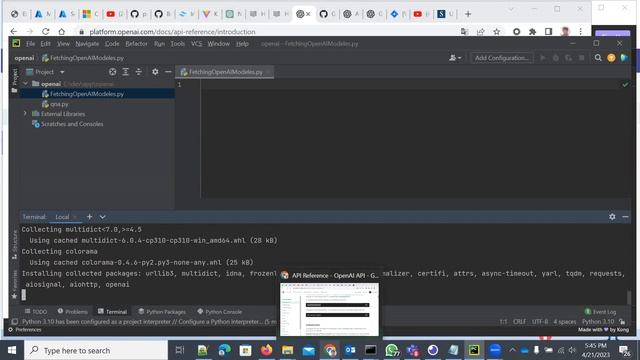Open the Project view dropdown arrow

click(62, 72)
